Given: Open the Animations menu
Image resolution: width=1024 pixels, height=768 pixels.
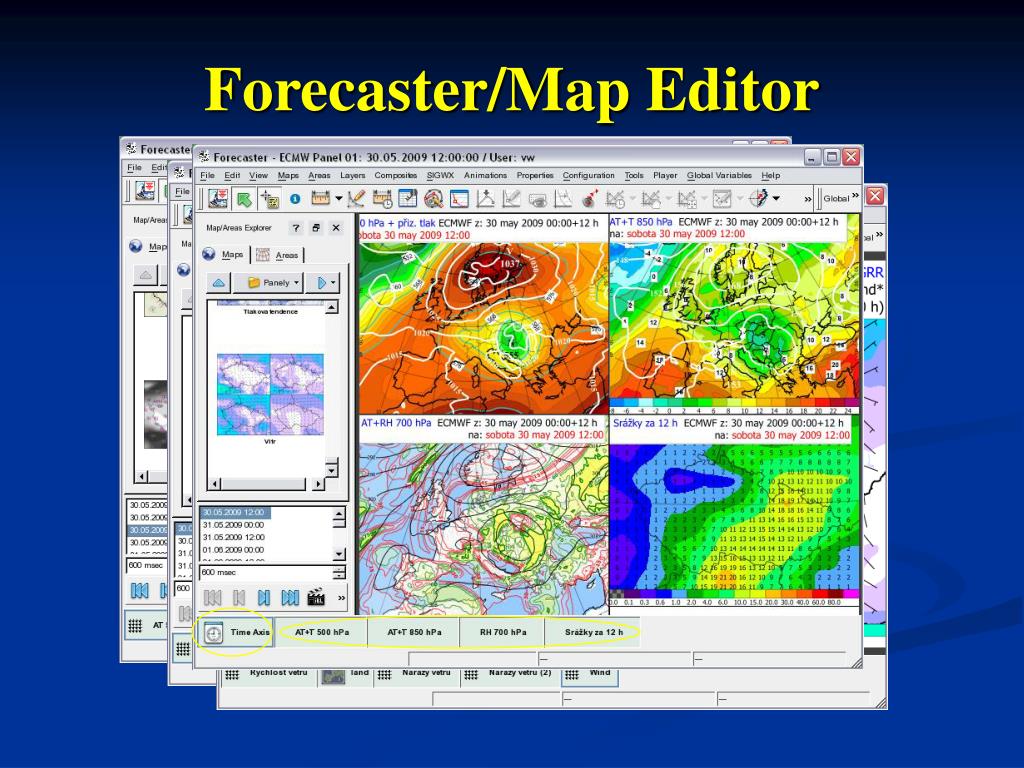Looking at the screenshot, I should pos(485,176).
